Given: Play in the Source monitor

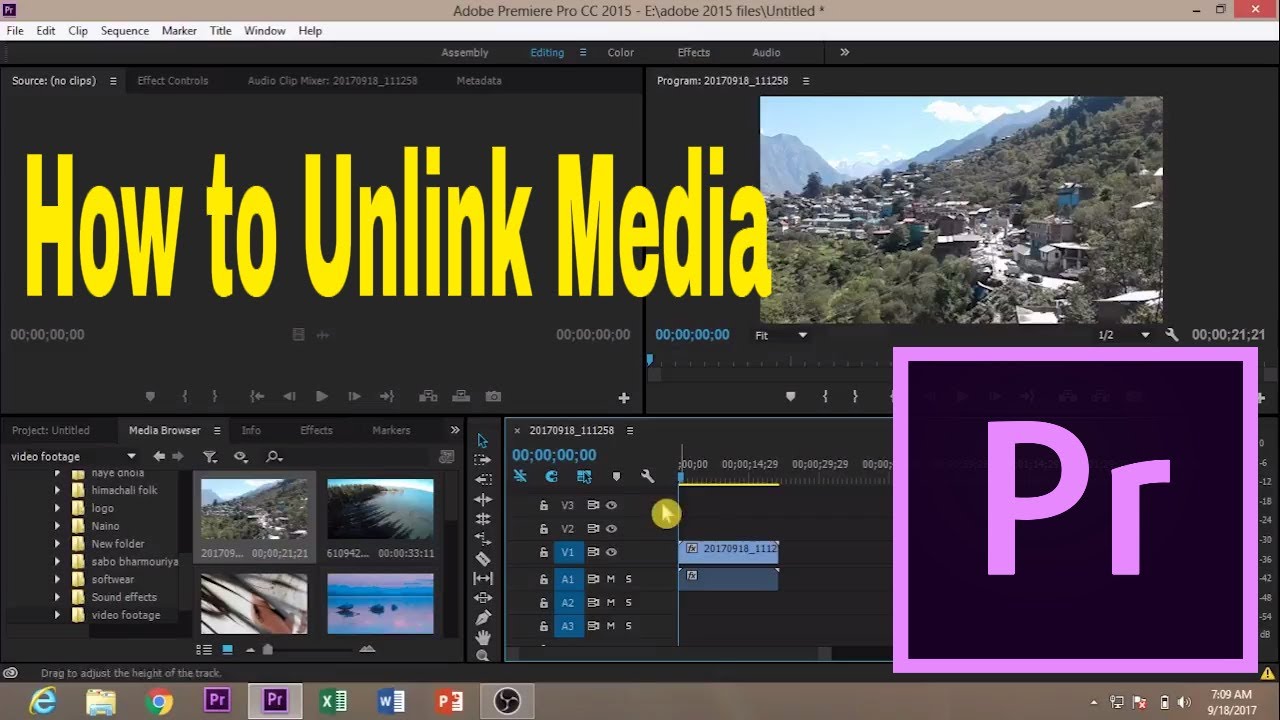Looking at the screenshot, I should tap(321, 396).
